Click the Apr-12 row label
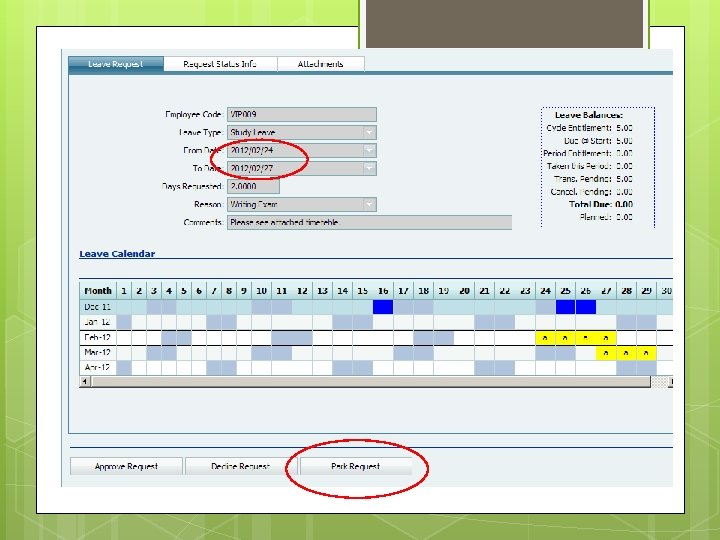Viewport: 720px width, 540px height. tap(98, 367)
